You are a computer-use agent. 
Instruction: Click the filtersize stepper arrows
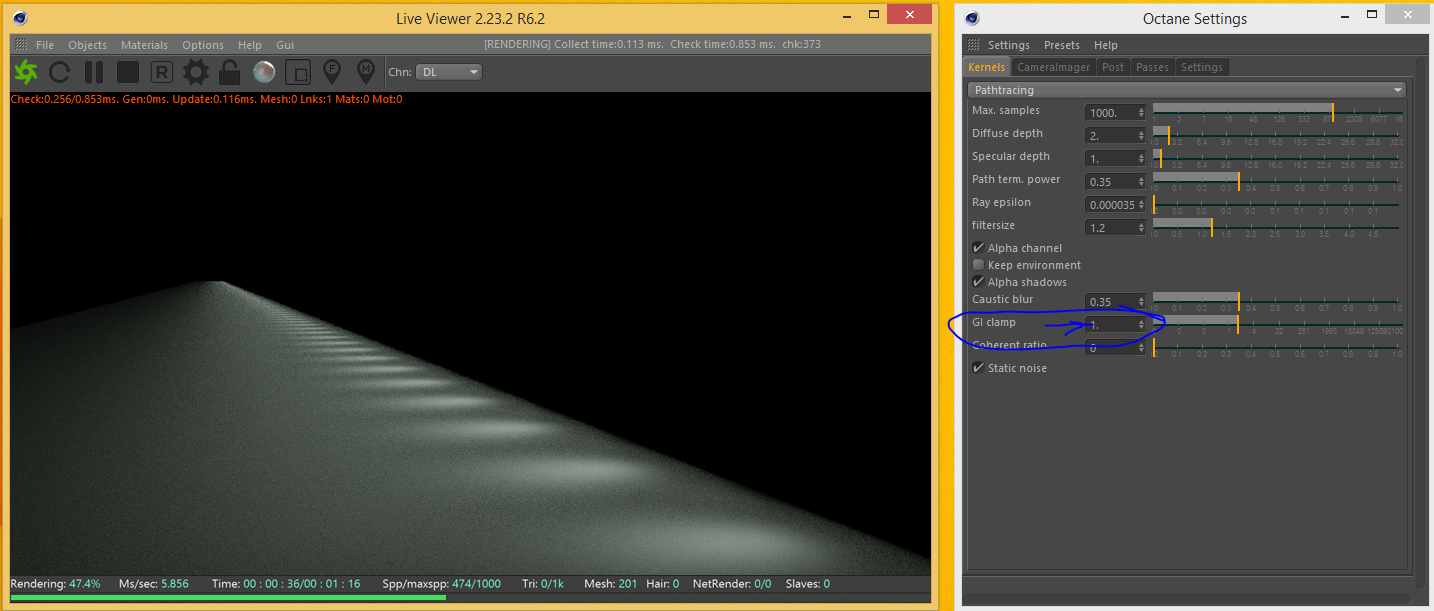[1141, 228]
